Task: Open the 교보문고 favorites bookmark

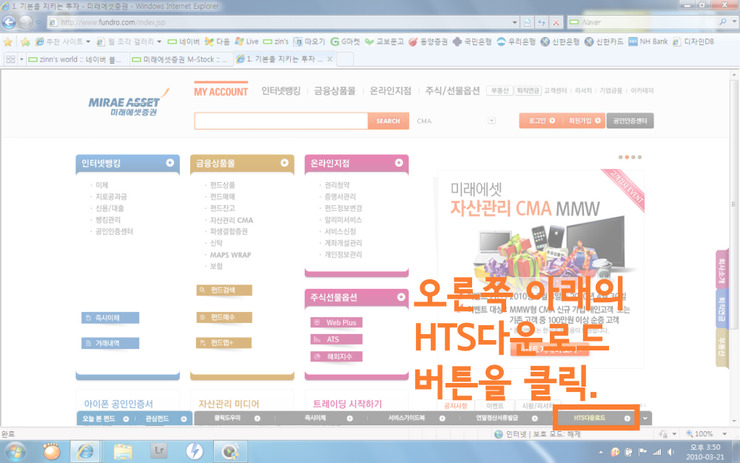Action: coord(384,42)
